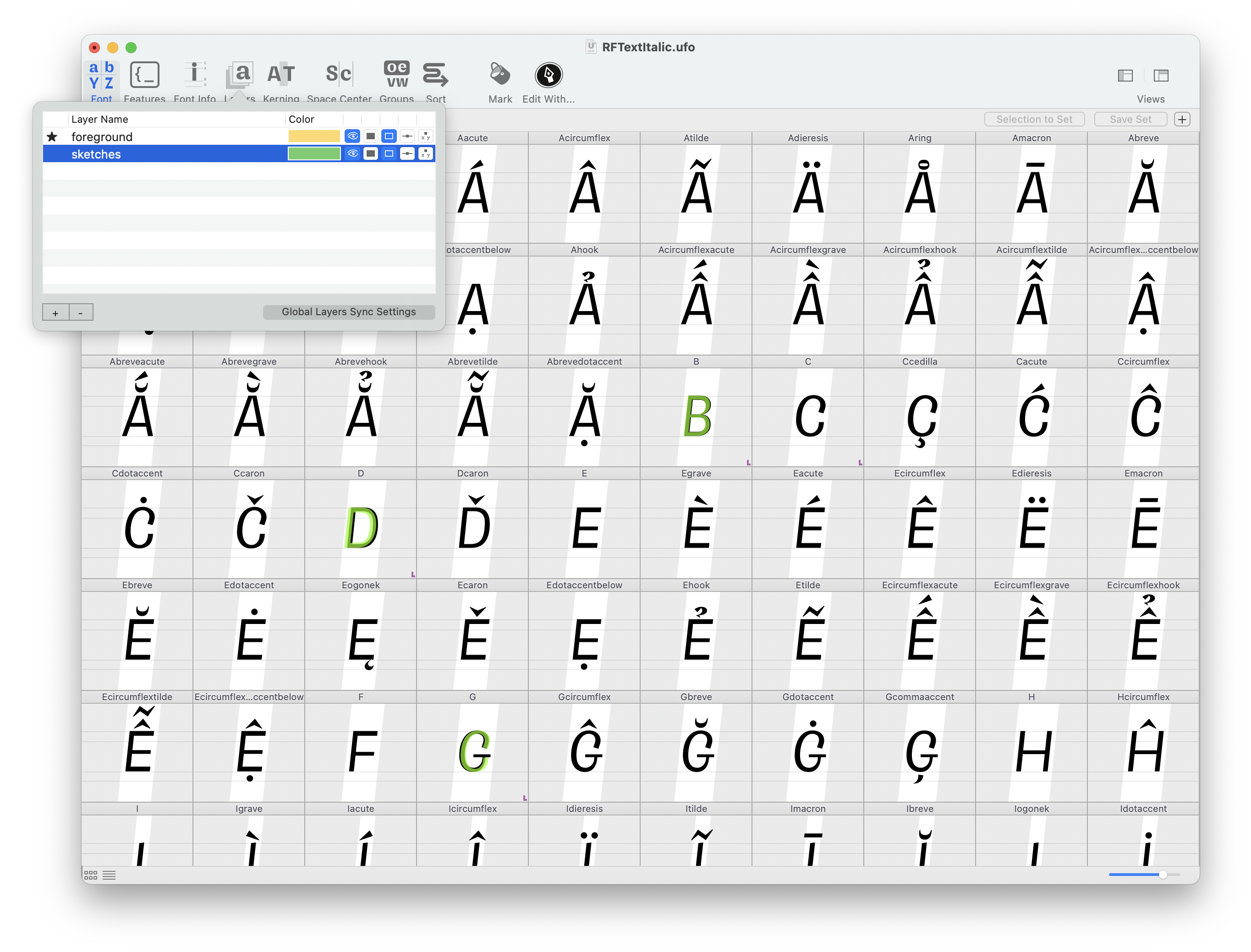Add a new smart set with plus icon

pyautogui.click(x=1181, y=119)
